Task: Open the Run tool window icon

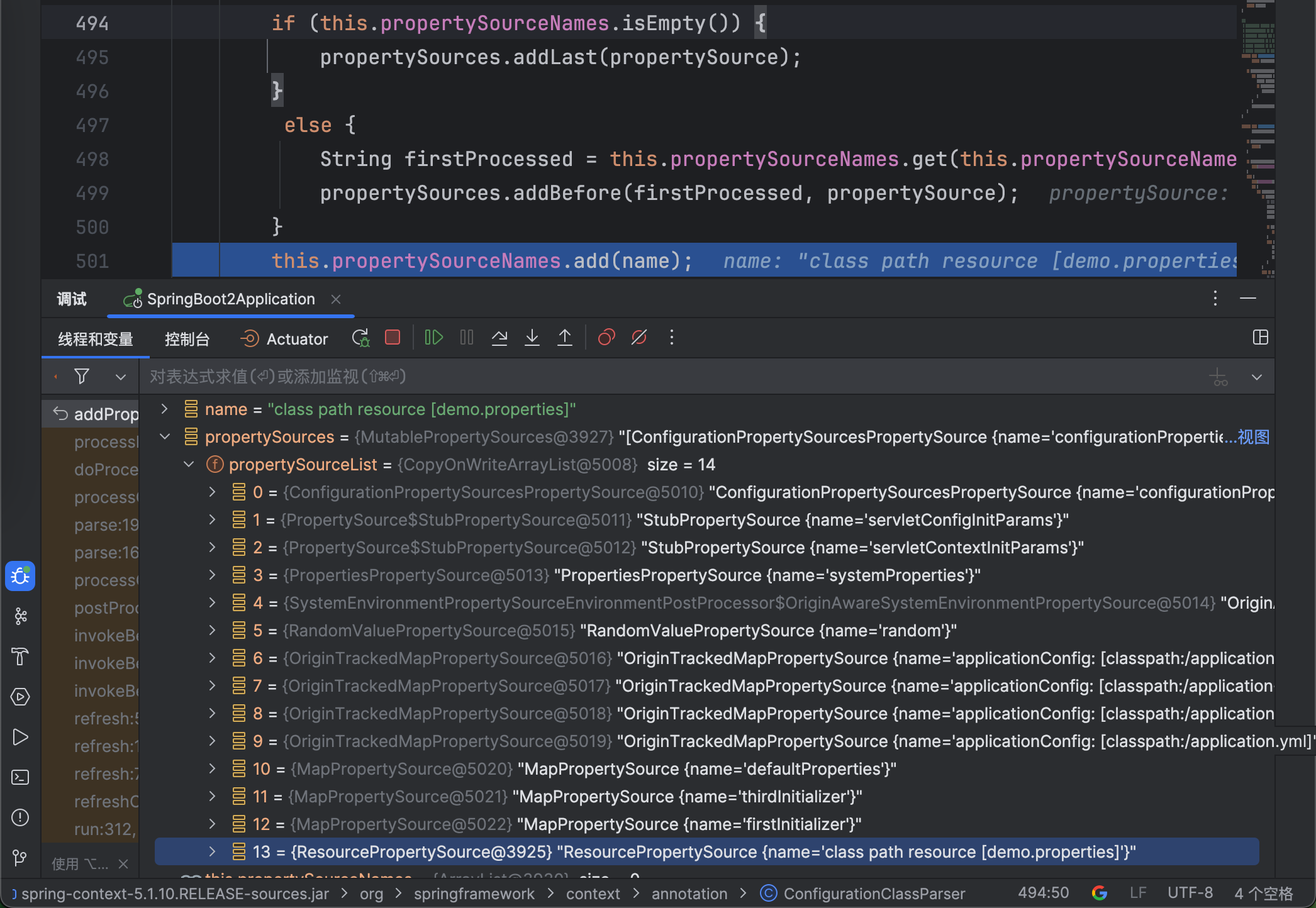Action: click(x=20, y=737)
